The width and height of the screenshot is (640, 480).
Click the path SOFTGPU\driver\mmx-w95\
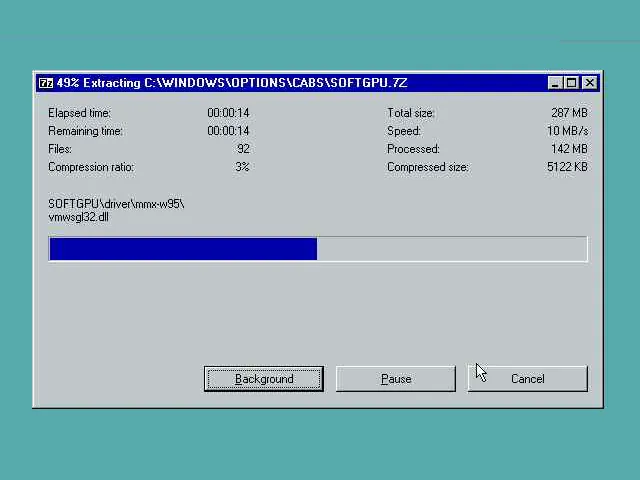point(116,204)
